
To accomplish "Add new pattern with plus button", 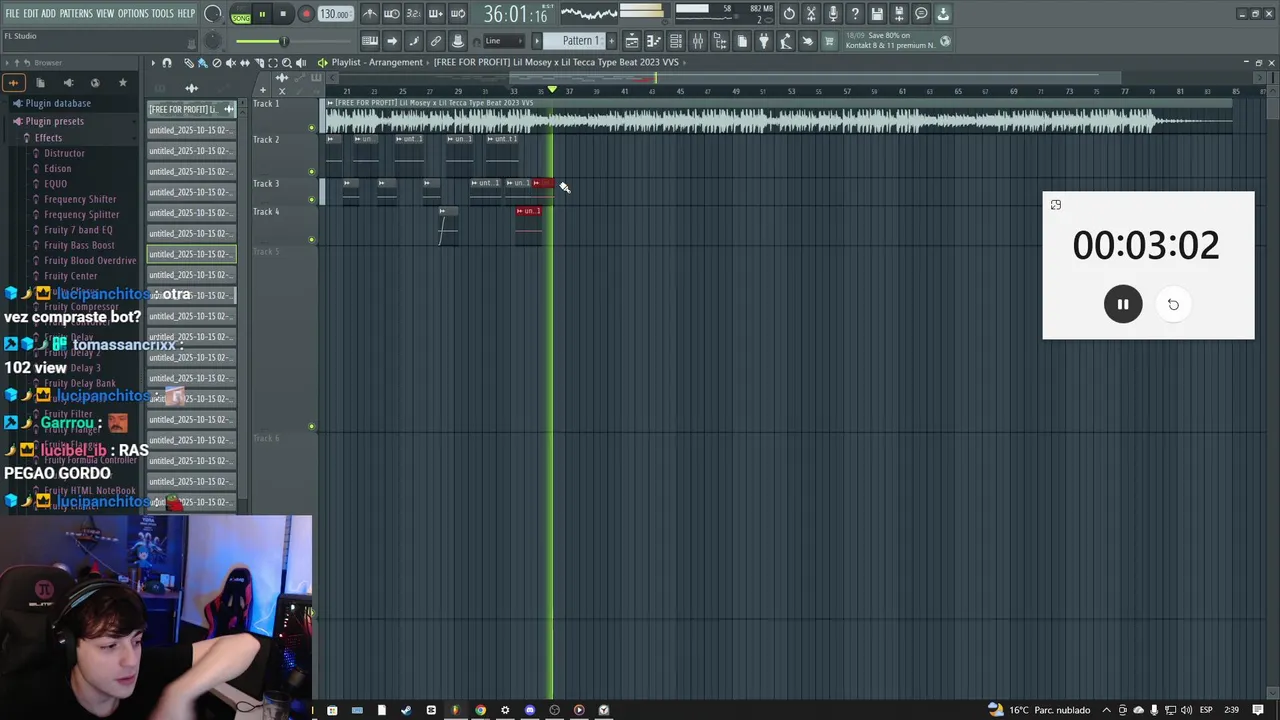I will (610, 41).
